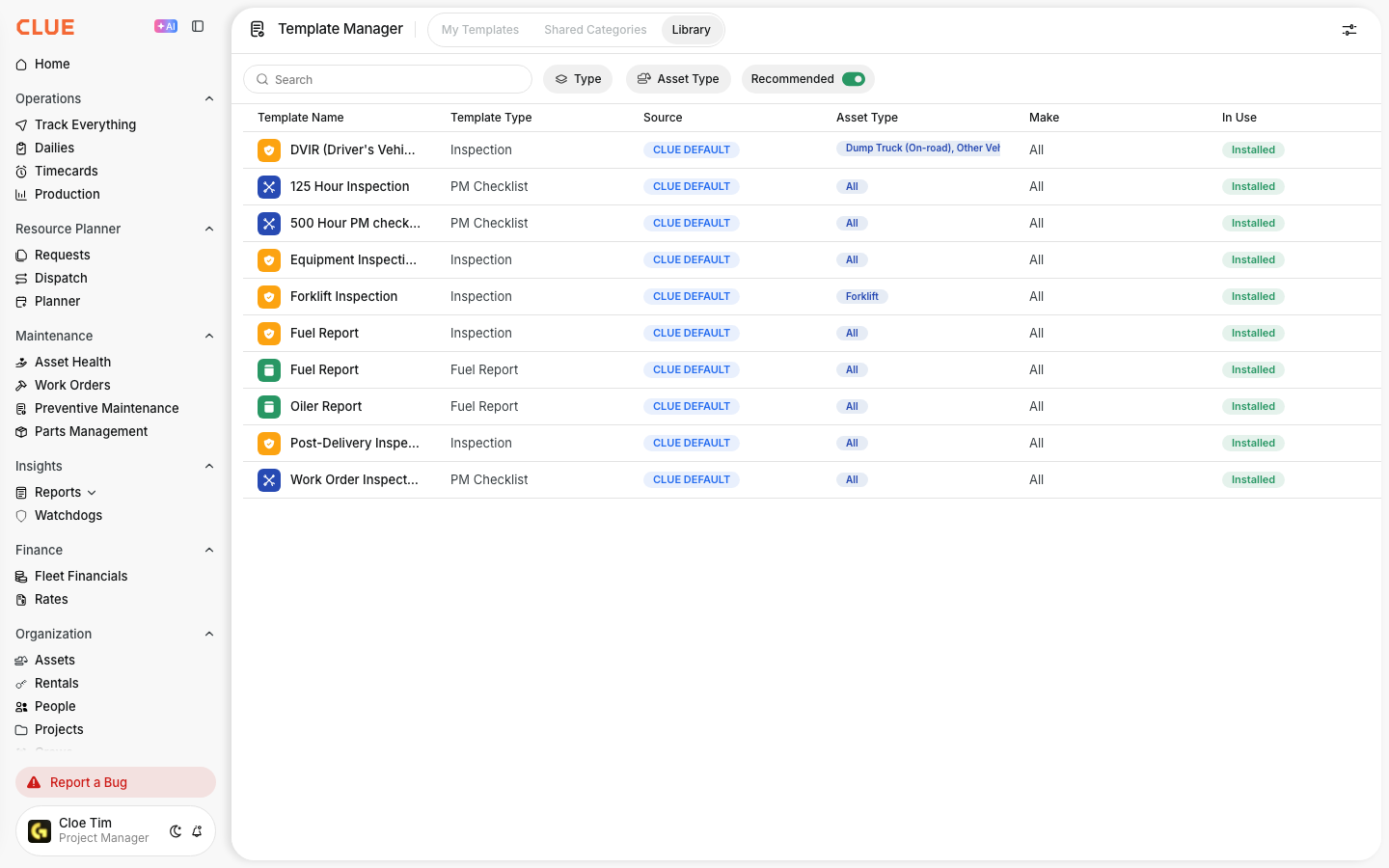1389x868 pixels.
Task: Open Projects page
Action: click(x=59, y=729)
